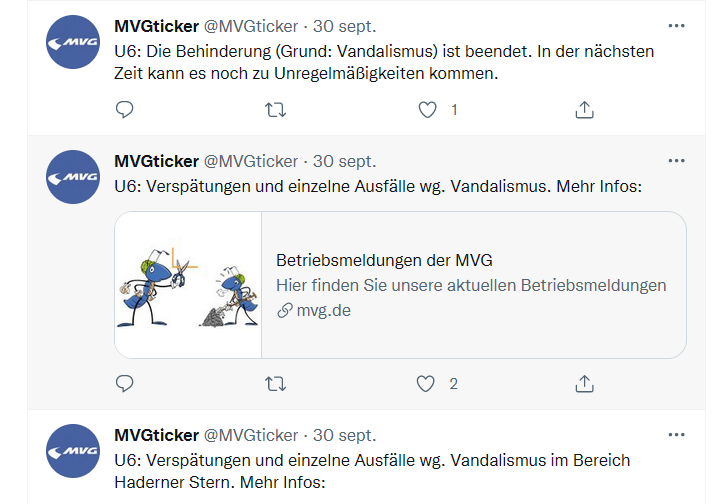The height and width of the screenshot is (504, 715).
Task: Click MVG avatar on the Haderner Stern tweet
Action: click(x=73, y=451)
